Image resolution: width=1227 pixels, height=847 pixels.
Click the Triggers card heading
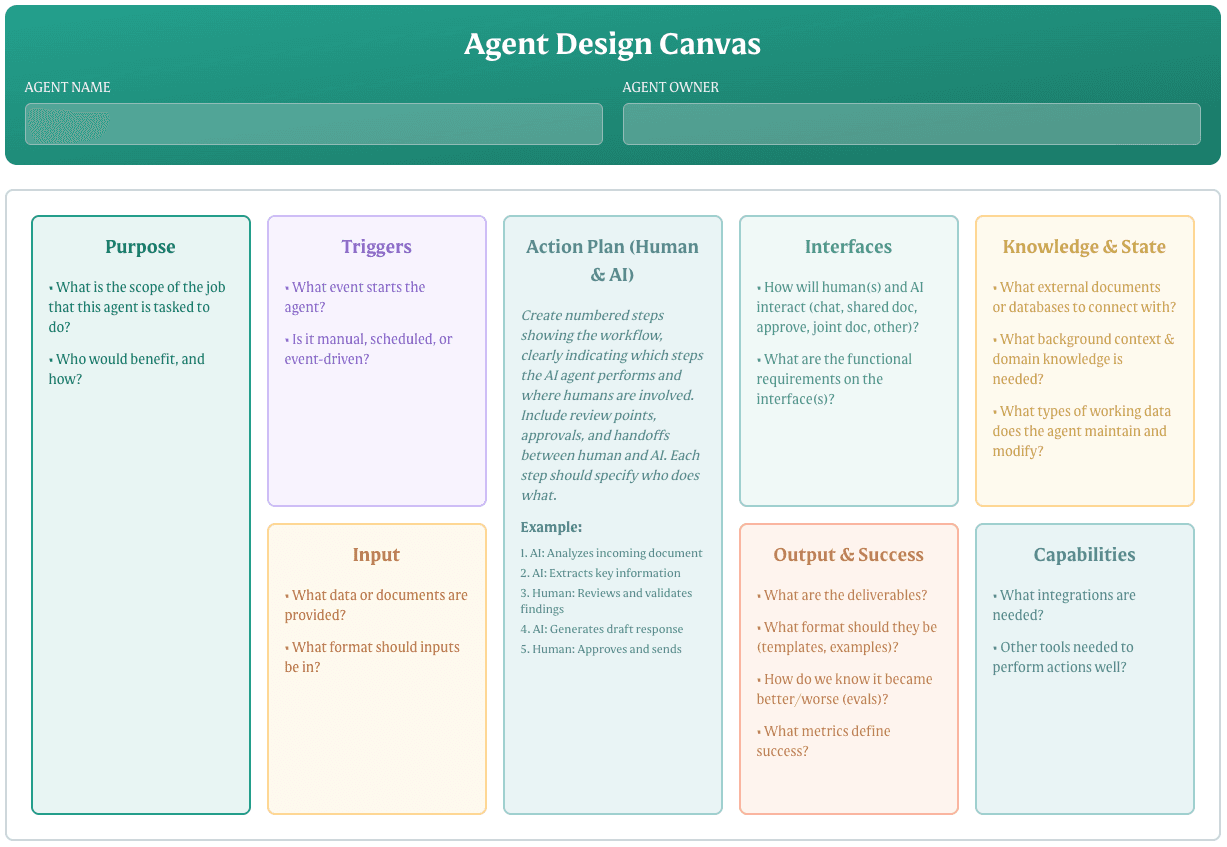click(376, 247)
